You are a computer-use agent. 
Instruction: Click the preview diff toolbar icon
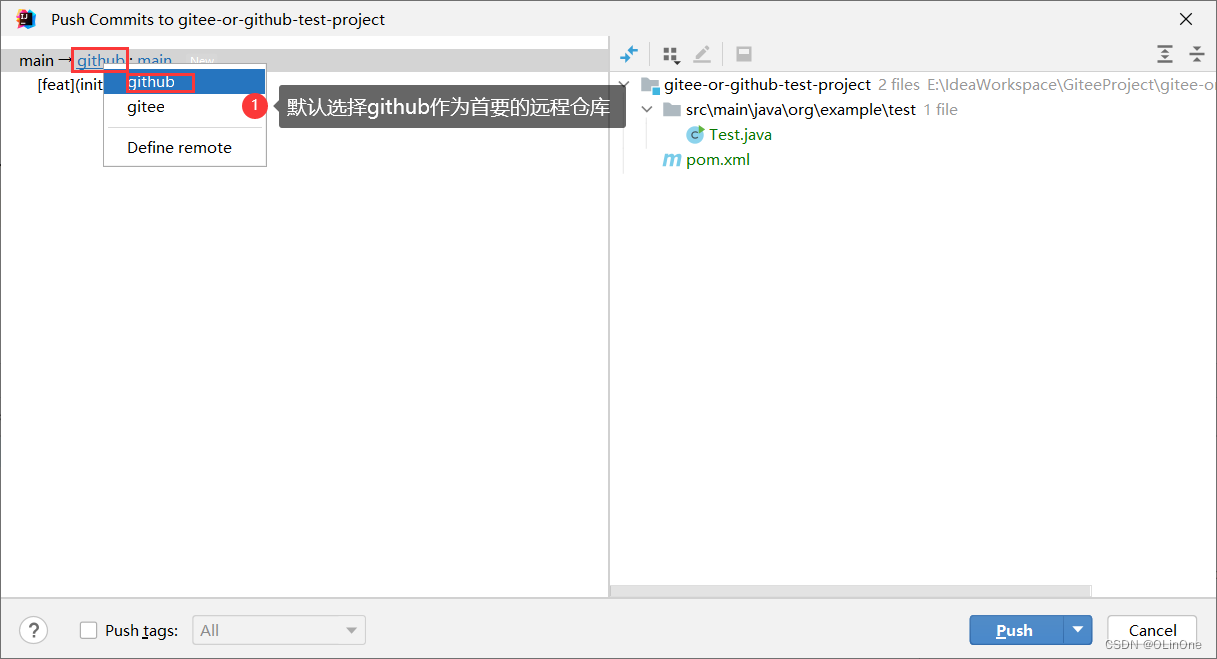pos(744,54)
